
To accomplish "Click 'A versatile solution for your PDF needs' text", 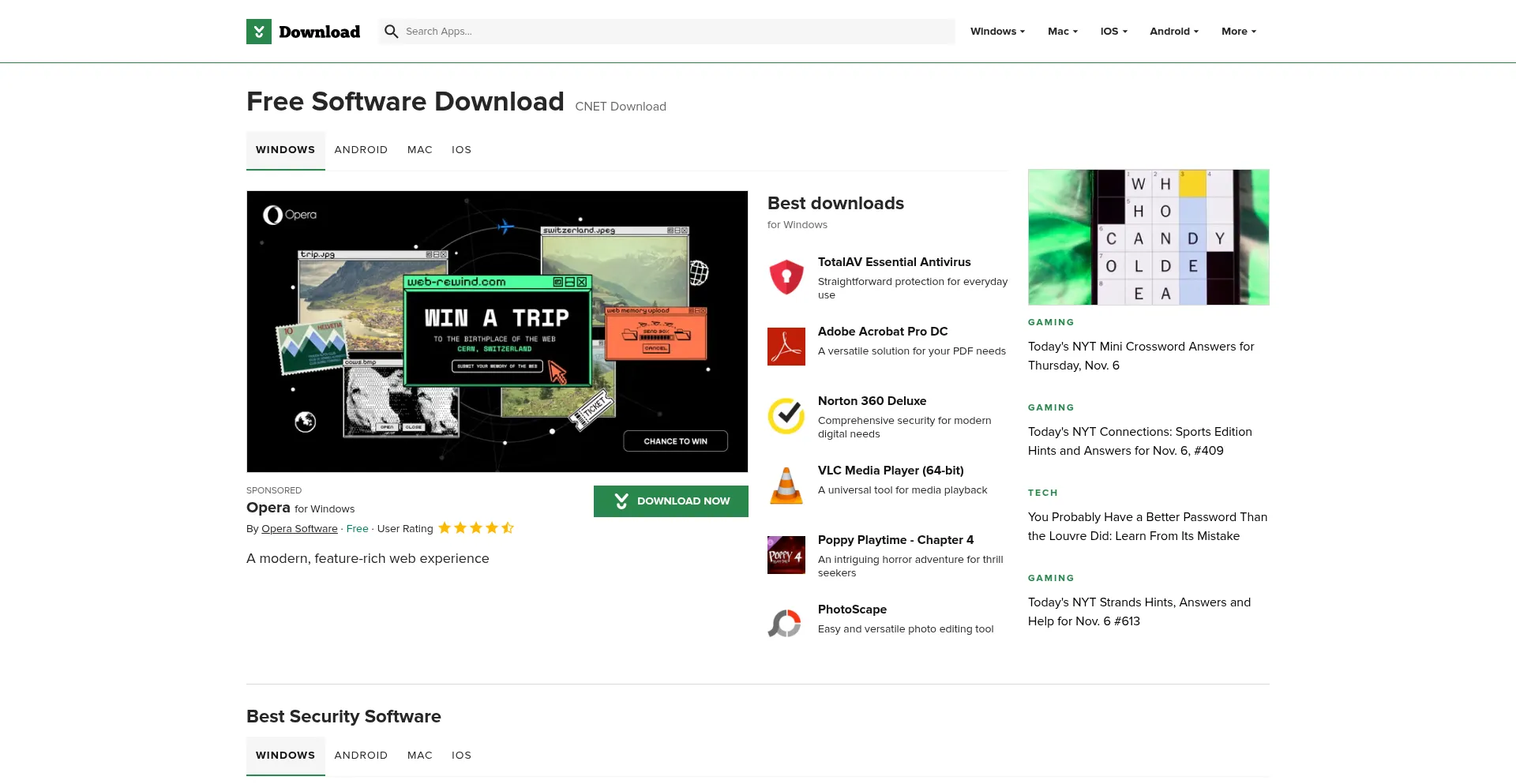I will coord(912,351).
